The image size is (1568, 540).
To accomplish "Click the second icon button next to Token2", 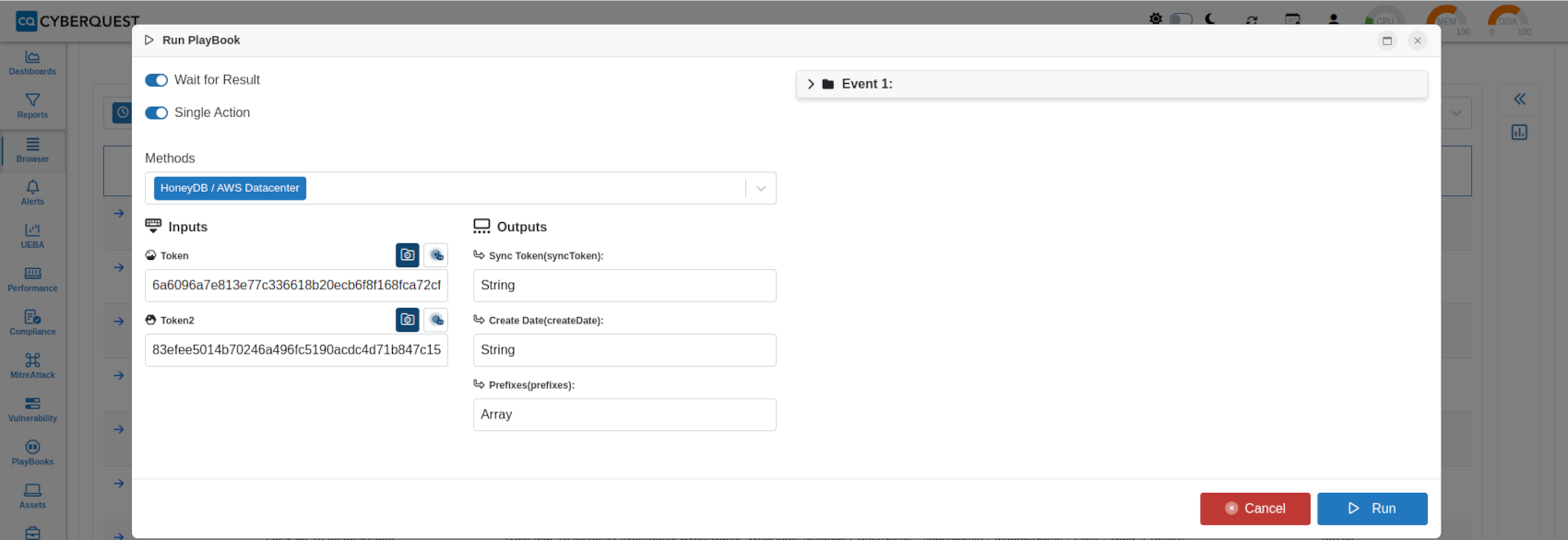I will (436, 320).
